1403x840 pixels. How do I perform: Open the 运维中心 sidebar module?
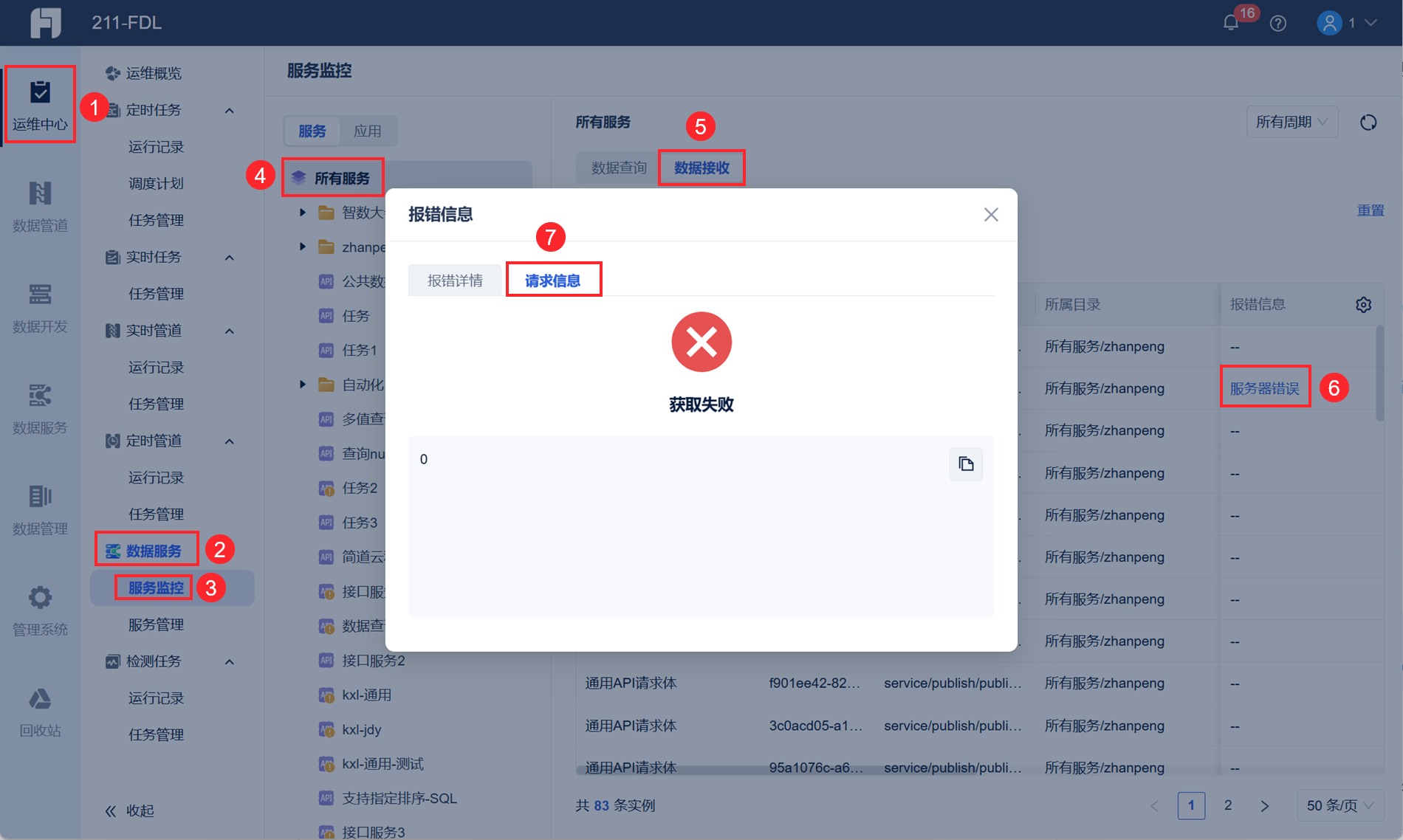pos(40,105)
